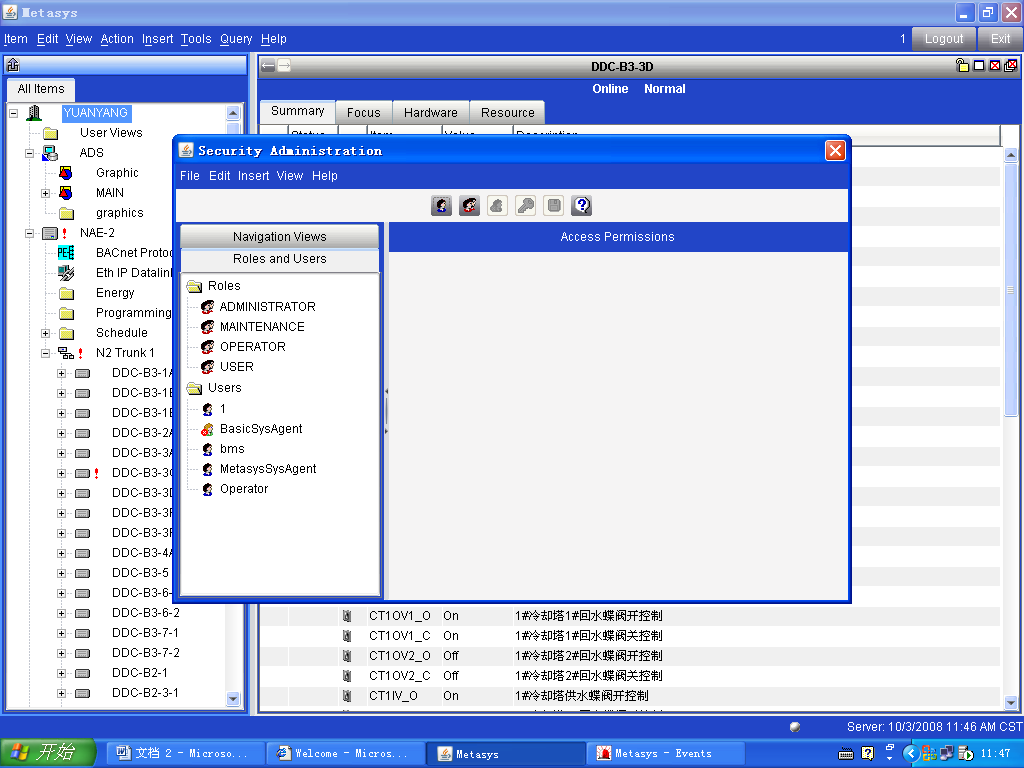1024x768 pixels.
Task: Collapse the N2 Trunk 1 node
Action: click(46, 353)
